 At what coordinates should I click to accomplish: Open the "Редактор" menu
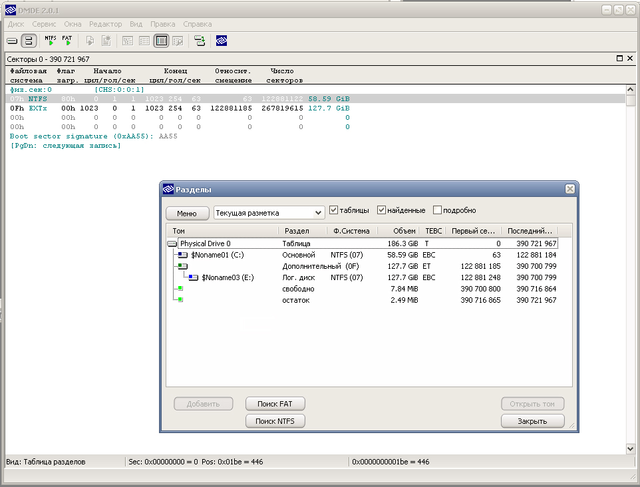105,22
